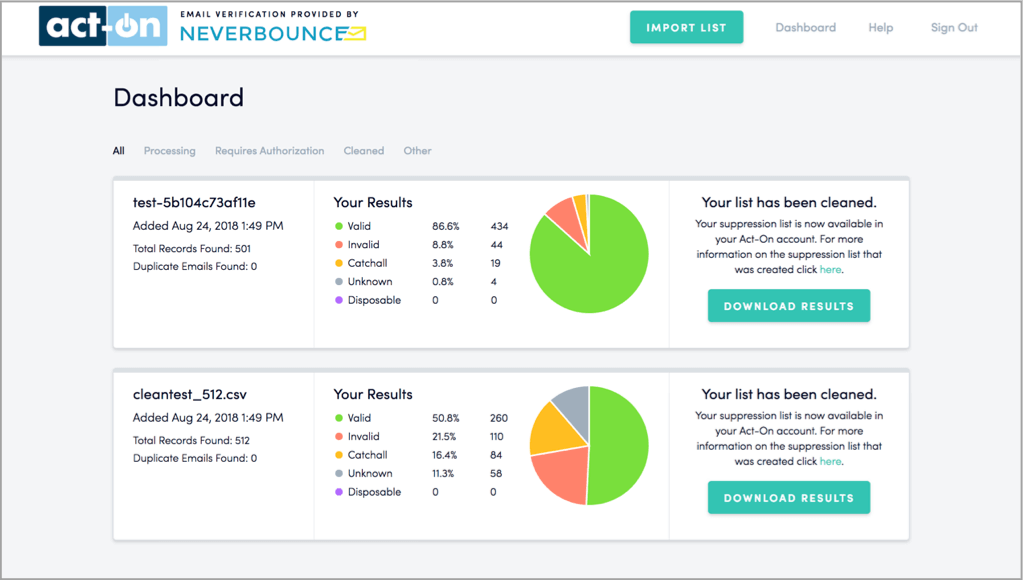
Task: Follow the 'here' link in the cleantest_512.csv card
Action: click(830, 461)
